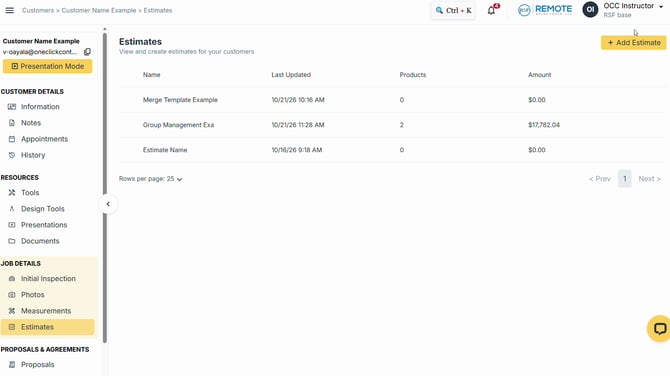Open the Measurements page
The width and height of the screenshot is (670, 376).
pyautogui.click(x=46, y=311)
